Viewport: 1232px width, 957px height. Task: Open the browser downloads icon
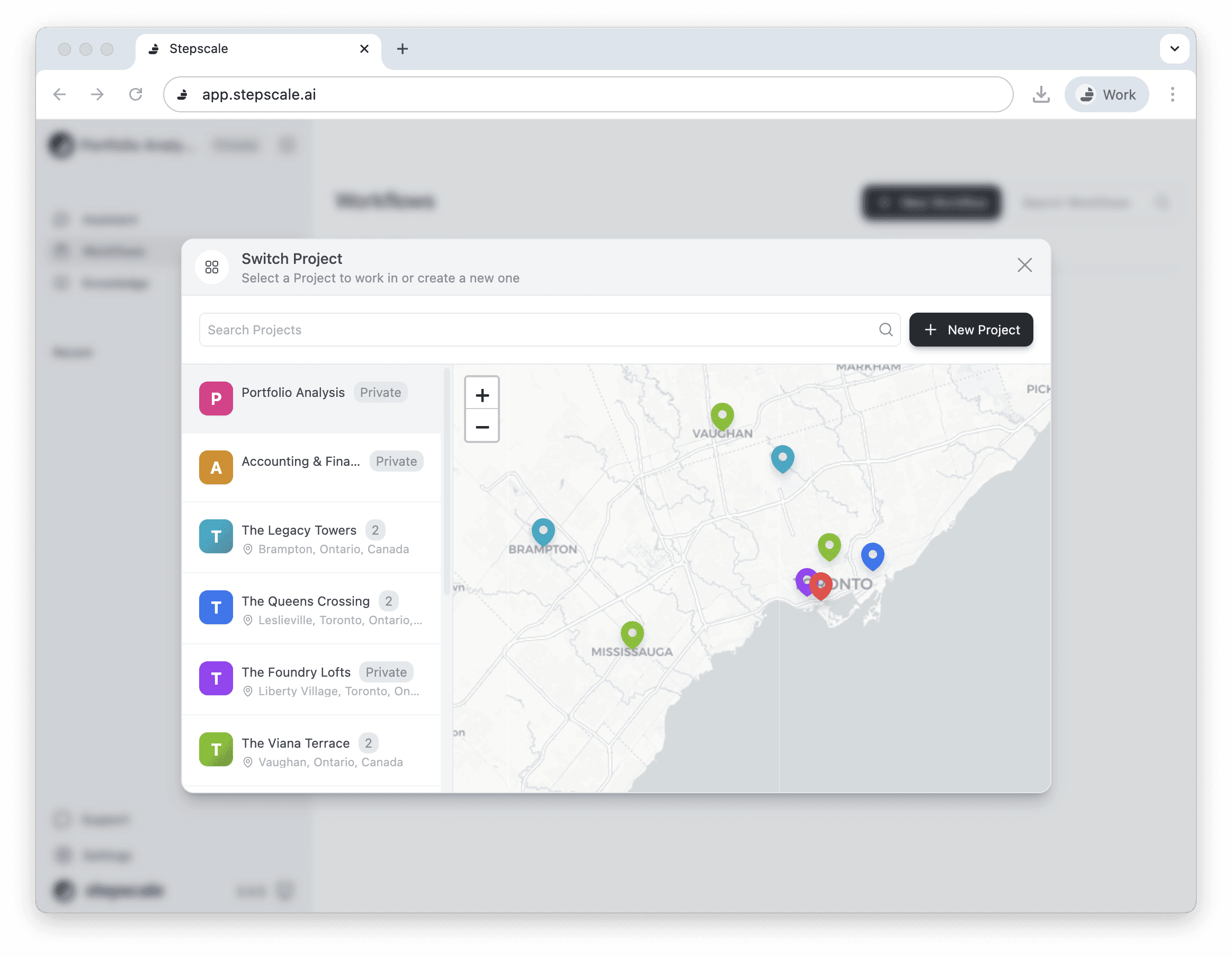pos(1041,94)
